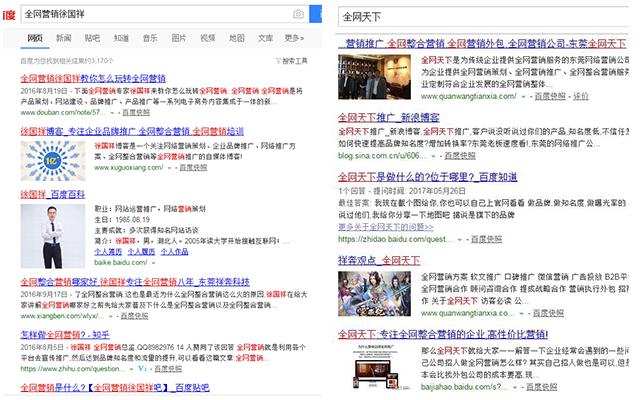Open the 贴吧 tab

(92, 38)
